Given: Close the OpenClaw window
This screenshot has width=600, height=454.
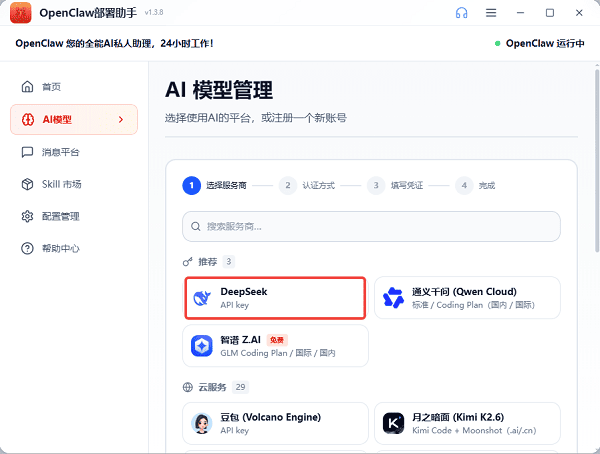Looking at the screenshot, I should [x=579, y=13].
